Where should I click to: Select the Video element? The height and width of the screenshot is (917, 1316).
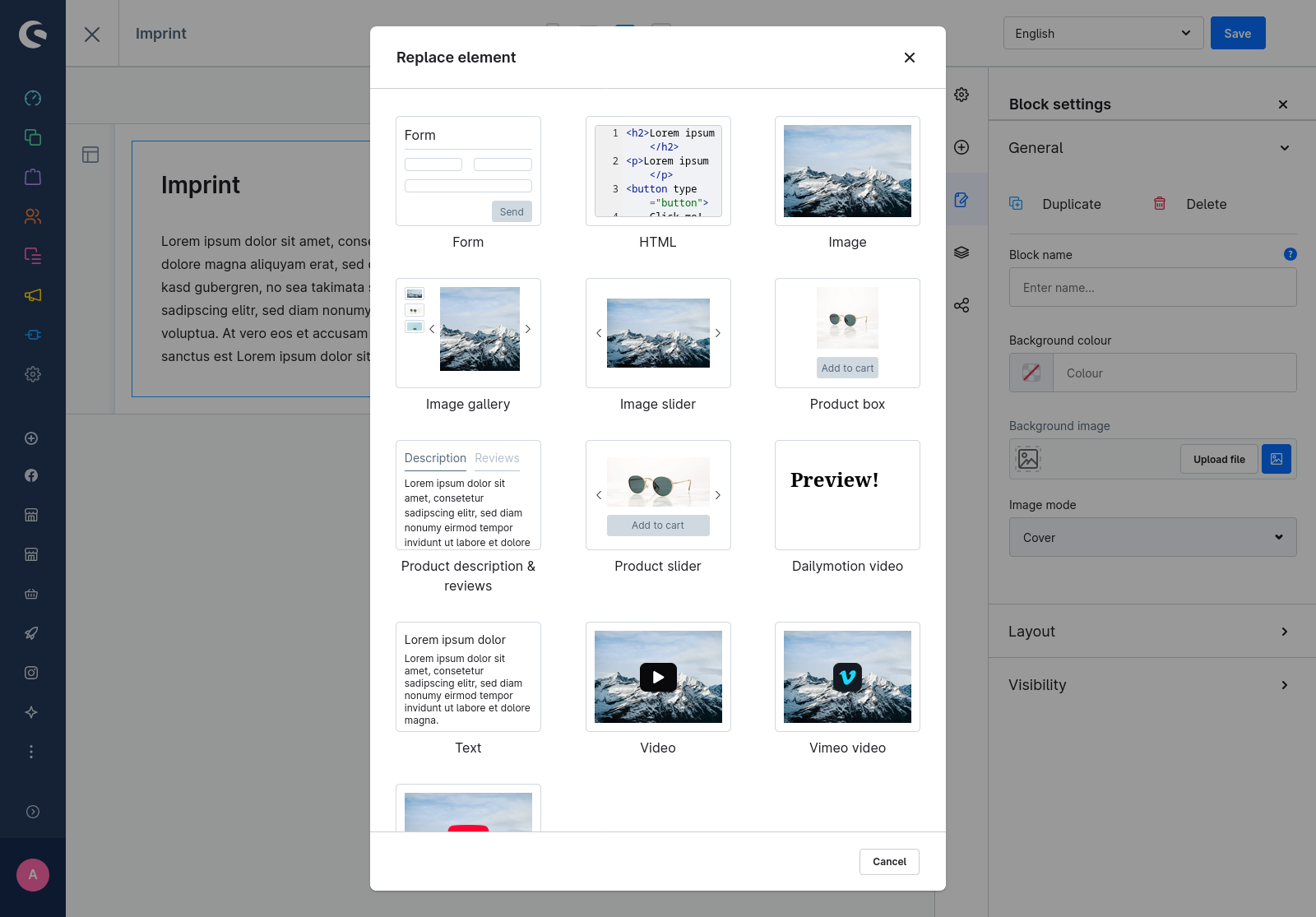click(658, 677)
